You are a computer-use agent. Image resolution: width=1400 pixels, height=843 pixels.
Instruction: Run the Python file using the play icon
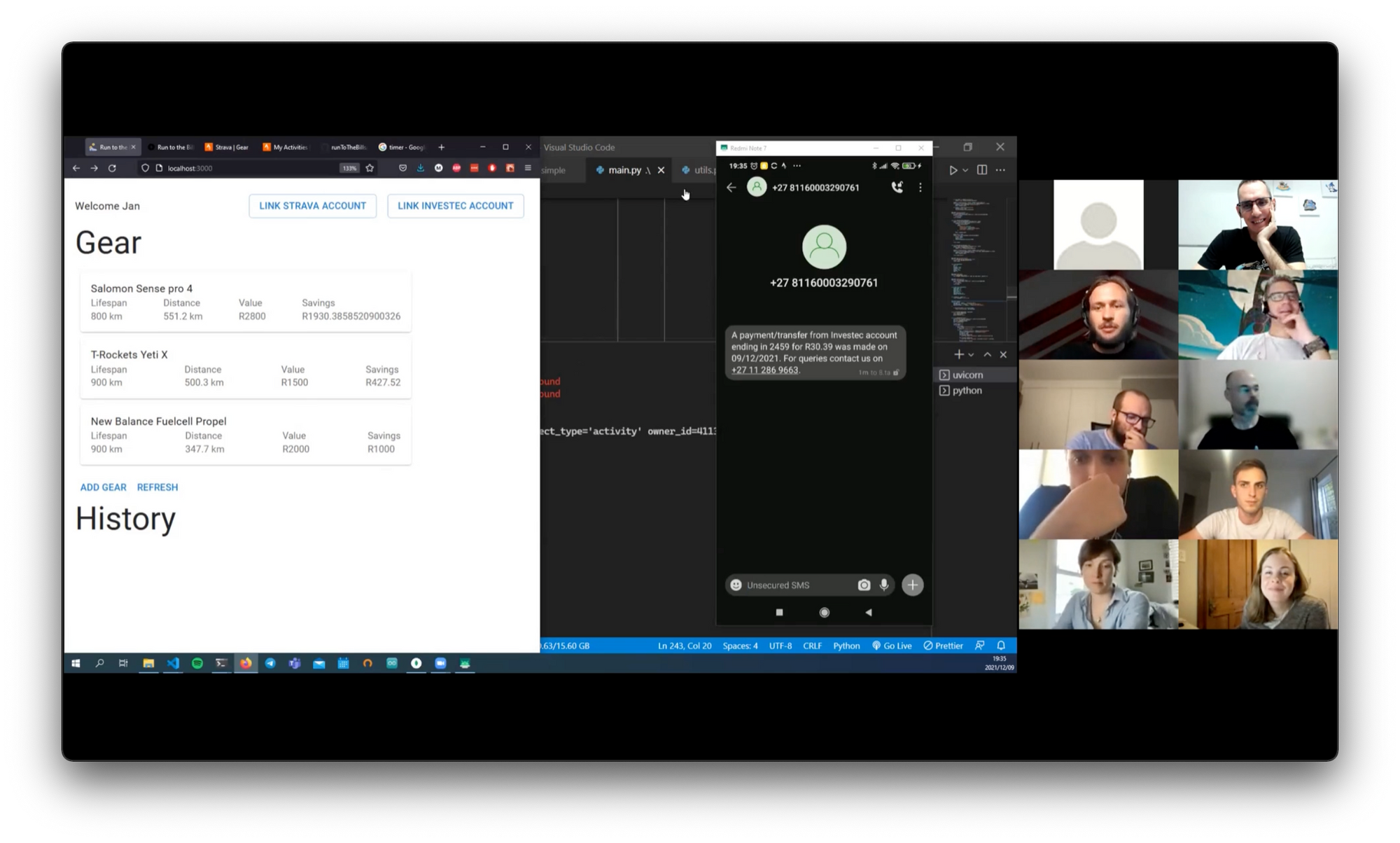pos(953,170)
